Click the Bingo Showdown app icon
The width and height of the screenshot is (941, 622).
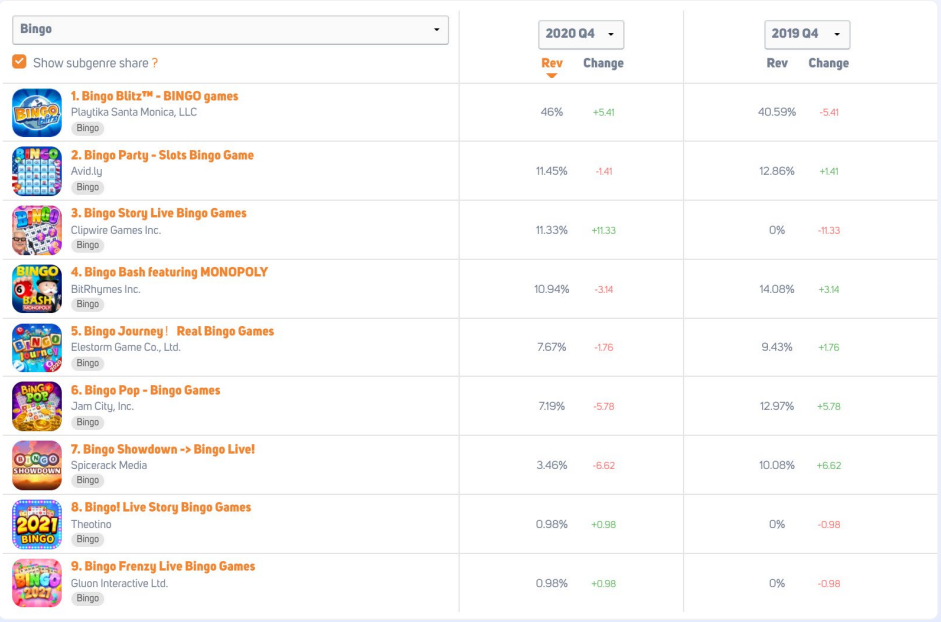pos(37,465)
